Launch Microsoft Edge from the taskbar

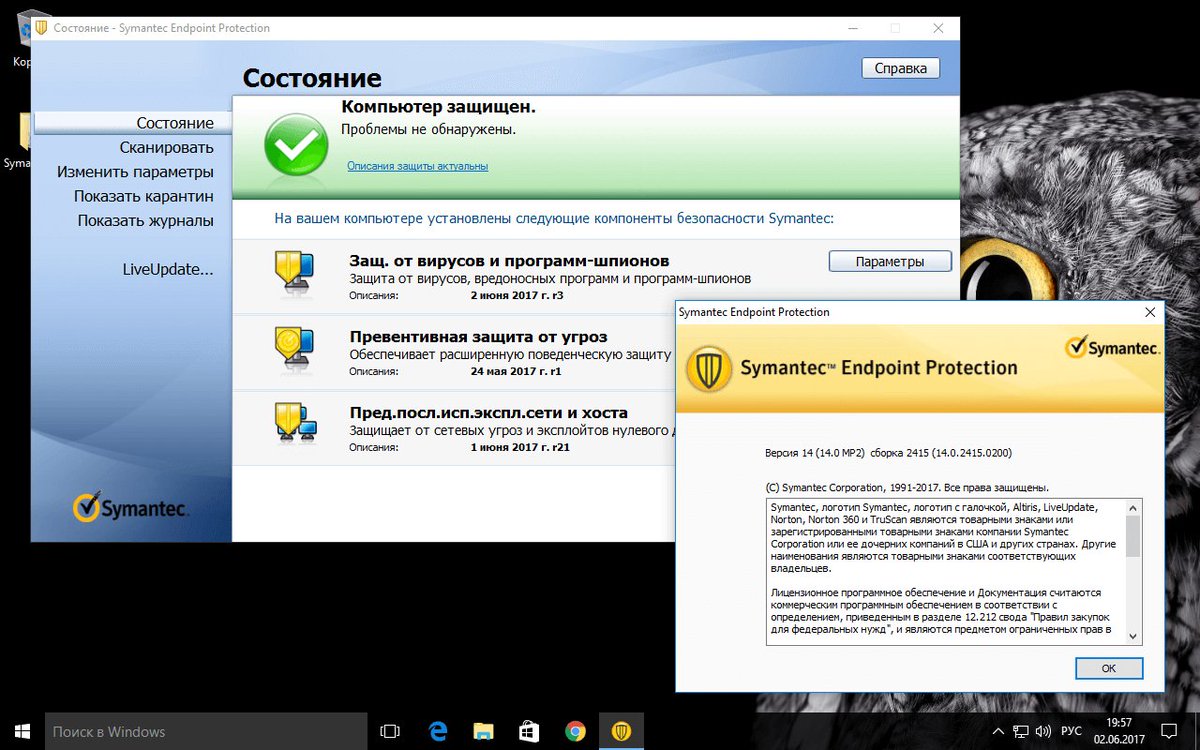pos(437,731)
